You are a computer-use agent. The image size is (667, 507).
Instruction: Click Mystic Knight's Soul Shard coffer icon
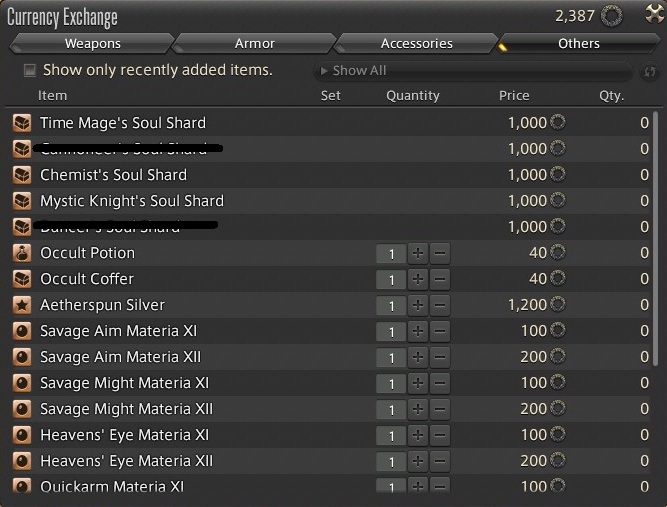coord(22,201)
